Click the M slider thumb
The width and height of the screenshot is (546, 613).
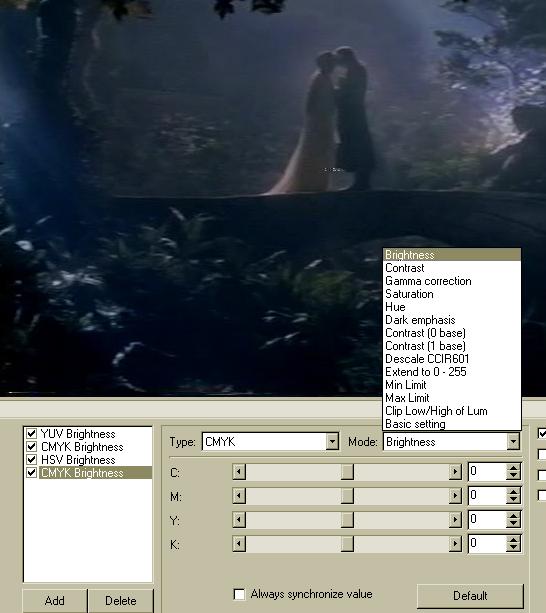(347, 496)
